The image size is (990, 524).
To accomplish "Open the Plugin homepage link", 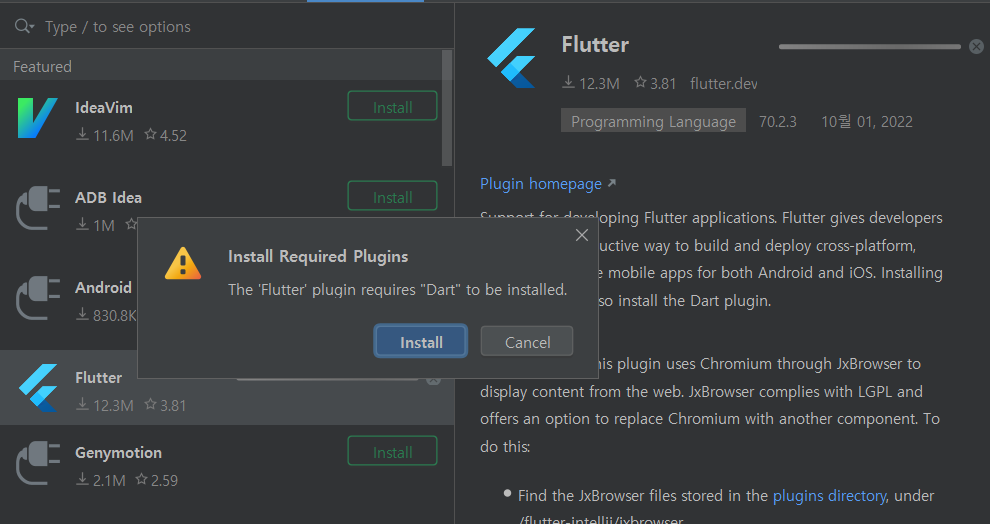I will (x=540, y=184).
